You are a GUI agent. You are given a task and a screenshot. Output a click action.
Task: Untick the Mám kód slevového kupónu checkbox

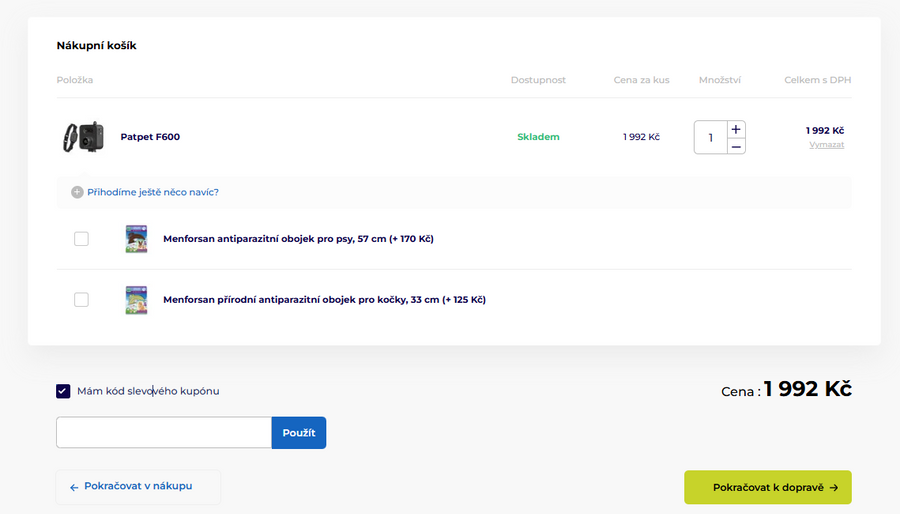(x=63, y=391)
